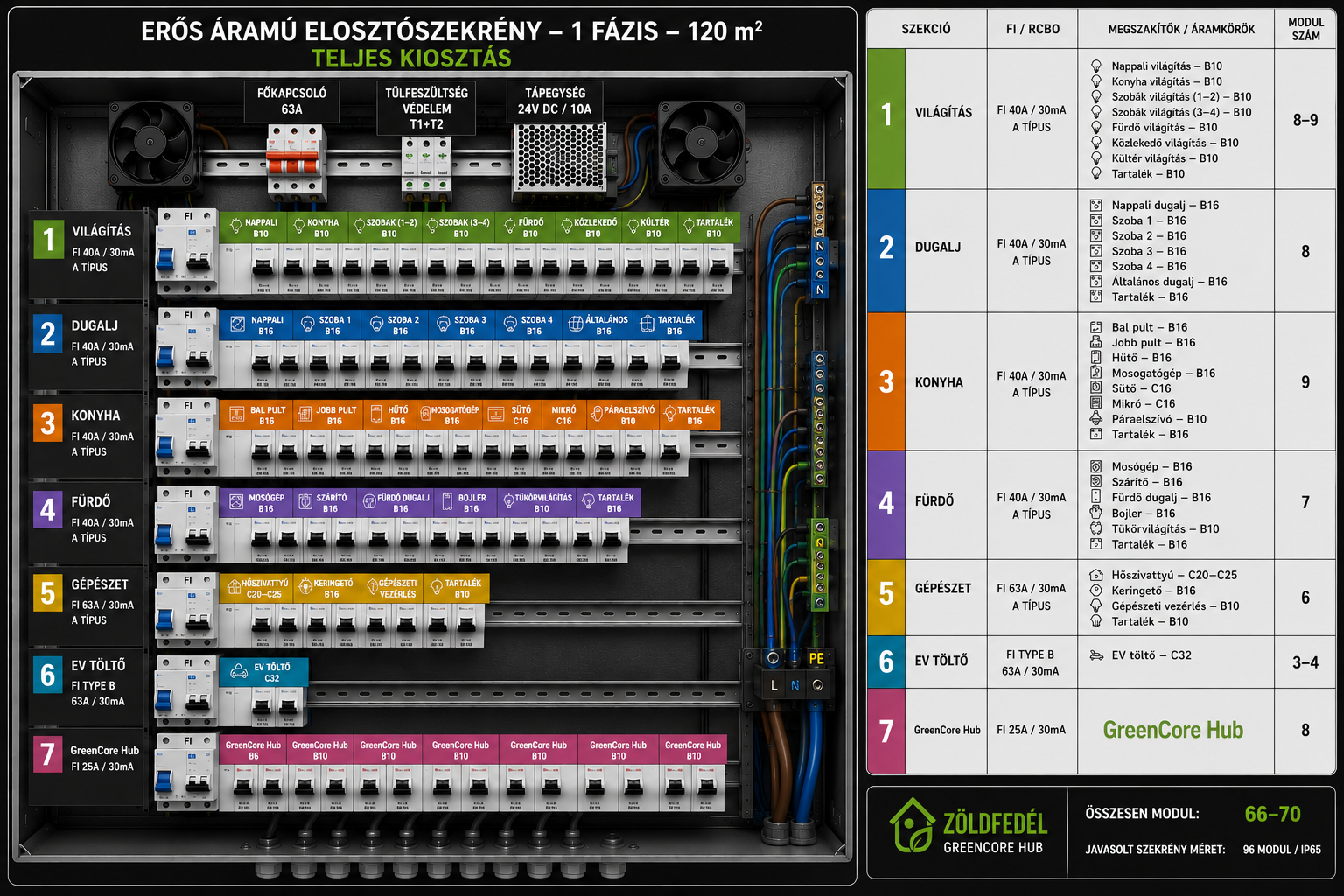
Task: Click the surge protection device on the top rail
Action: pyautogui.click(x=426, y=164)
